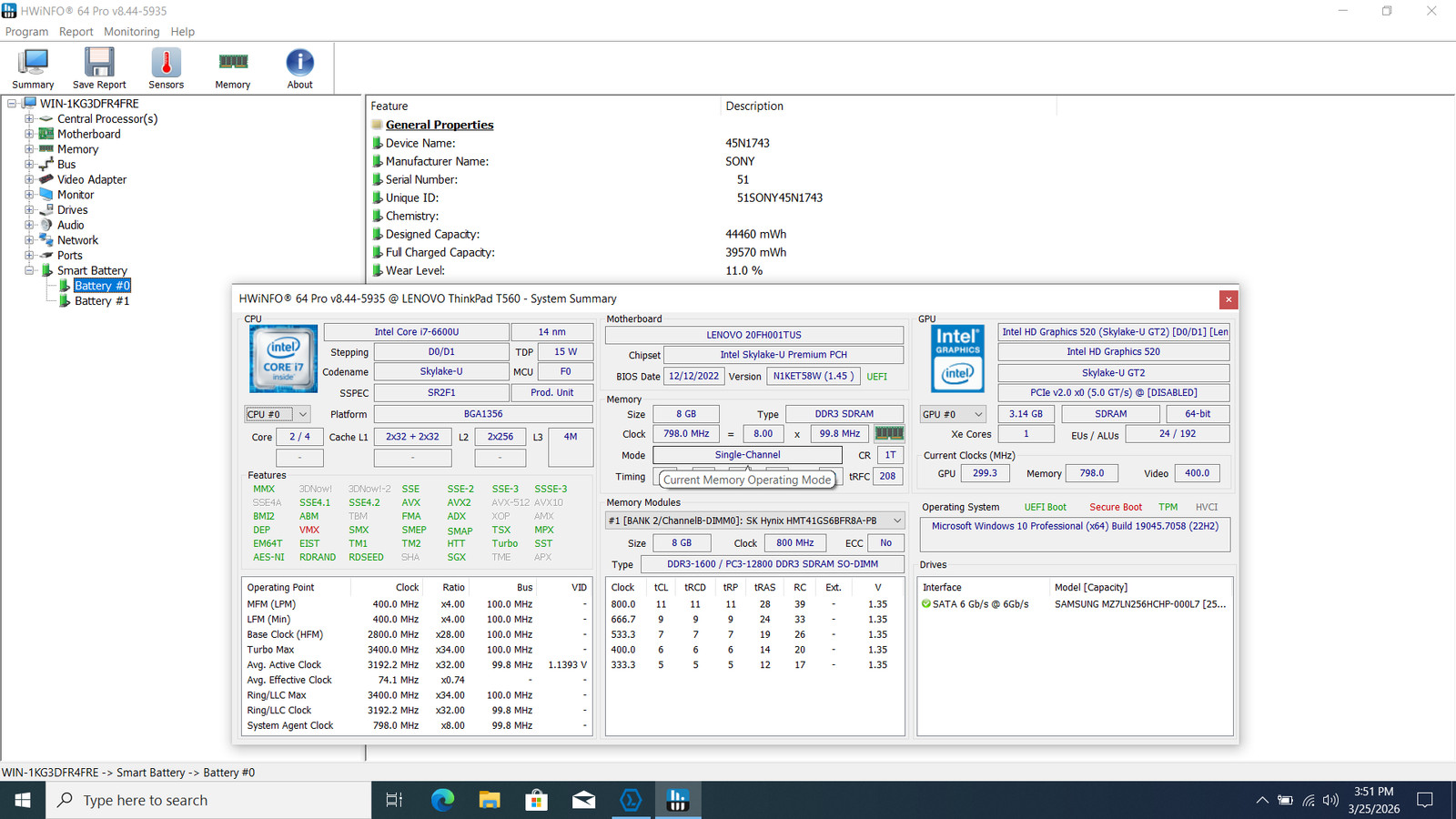Expand the Central Processor(s) tree node

(29, 119)
